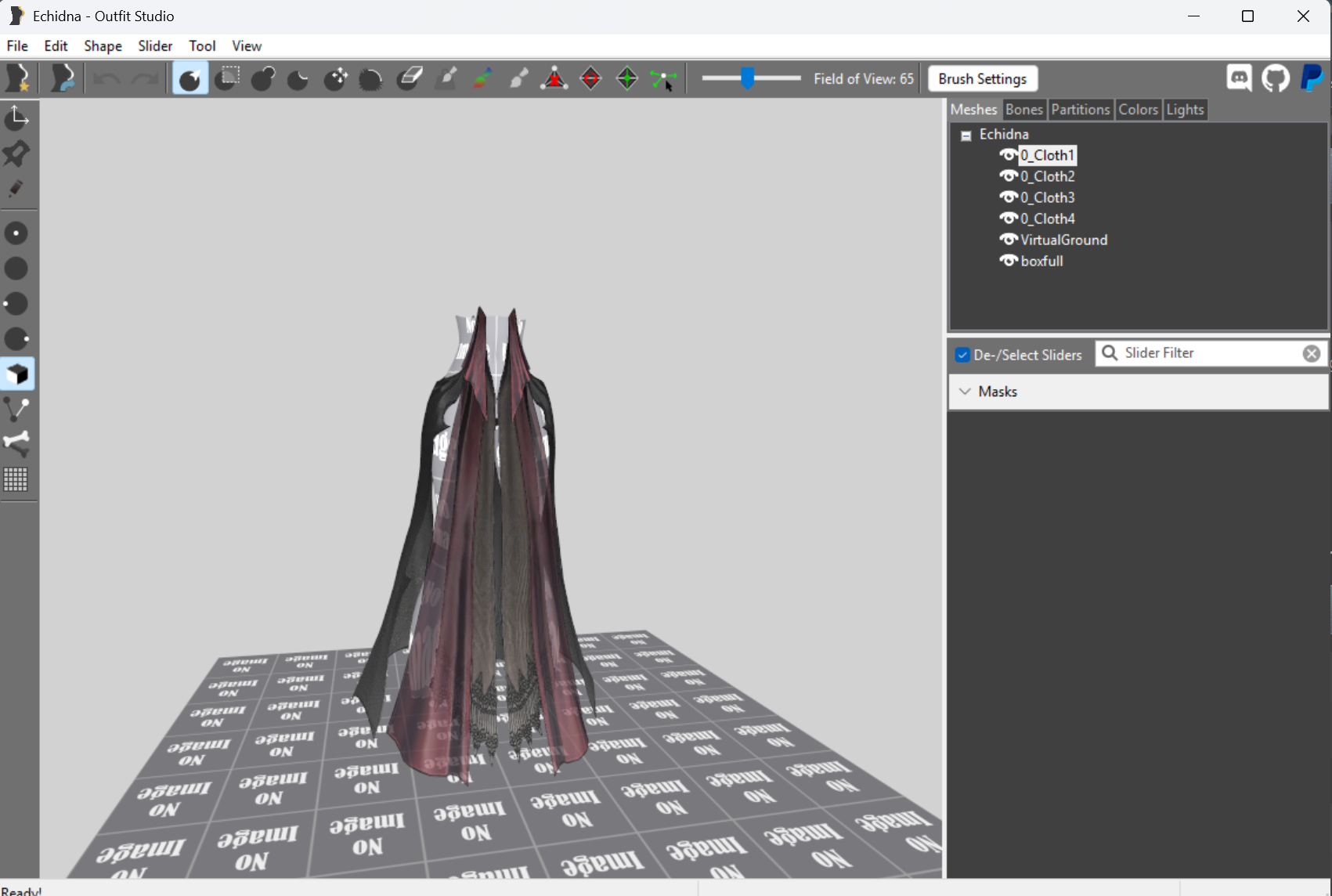Uncheck the De-/Select Sliders checkbox

(x=962, y=355)
